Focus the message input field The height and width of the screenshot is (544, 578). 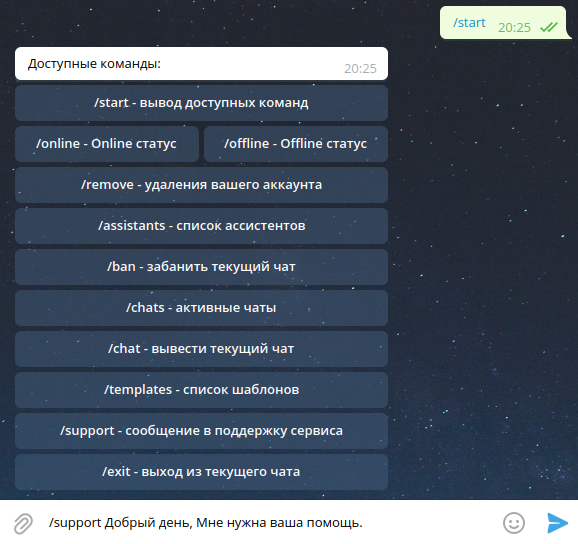pyautogui.click(x=271, y=523)
